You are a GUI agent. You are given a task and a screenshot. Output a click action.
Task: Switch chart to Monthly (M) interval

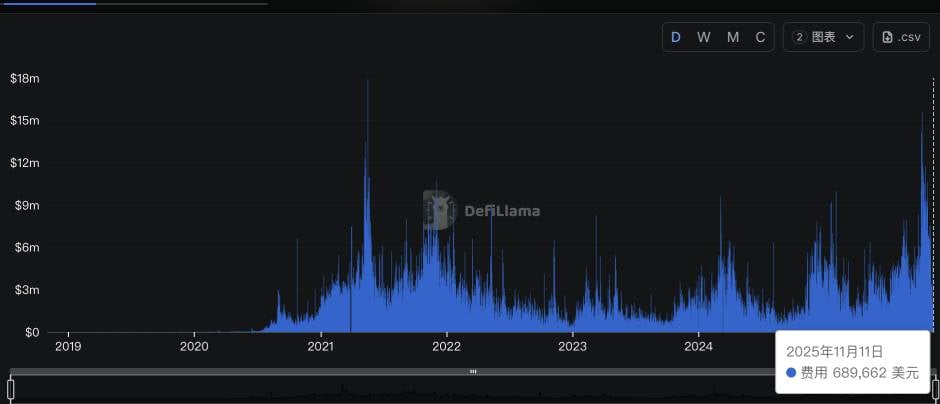pos(733,38)
